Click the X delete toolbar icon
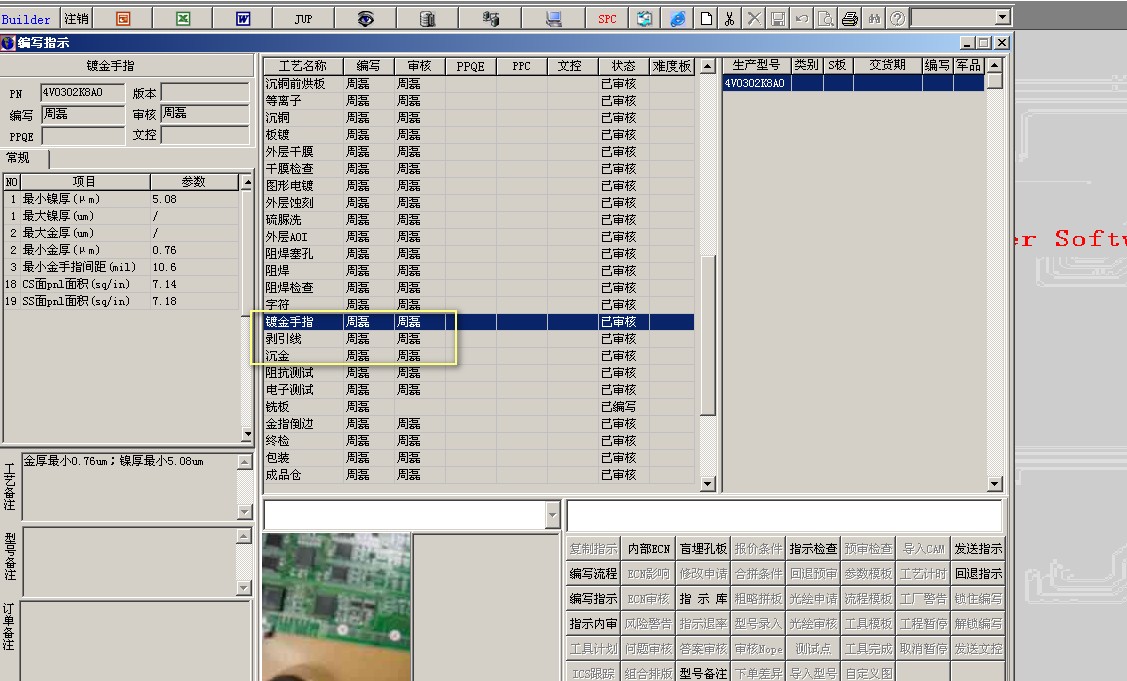Image resolution: width=1127 pixels, height=681 pixels. (754, 19)
